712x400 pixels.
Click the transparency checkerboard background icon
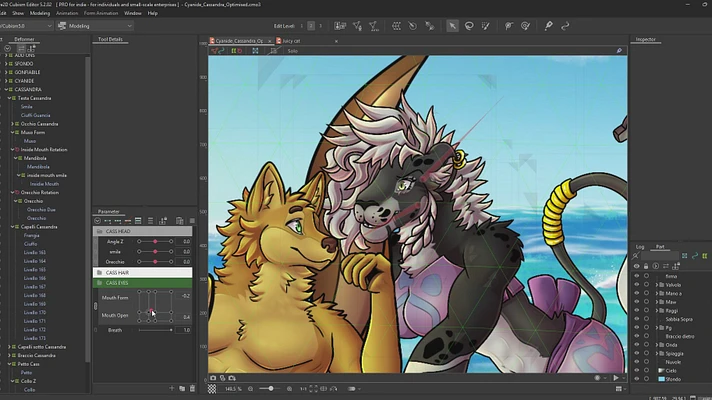point(212,389)
